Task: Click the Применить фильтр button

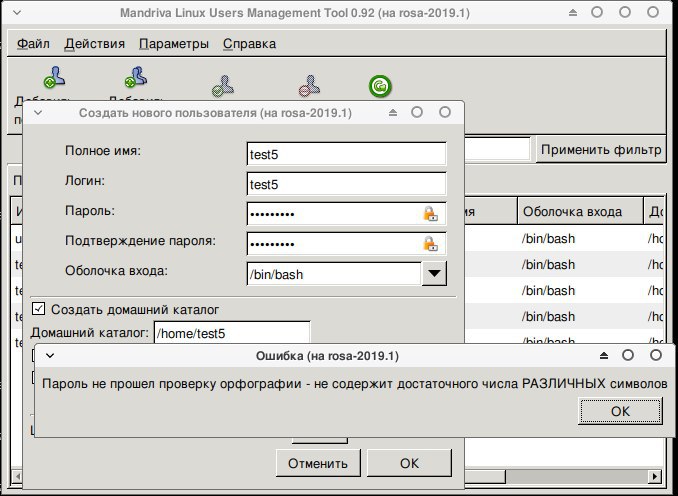Action: tap(601, 150)
